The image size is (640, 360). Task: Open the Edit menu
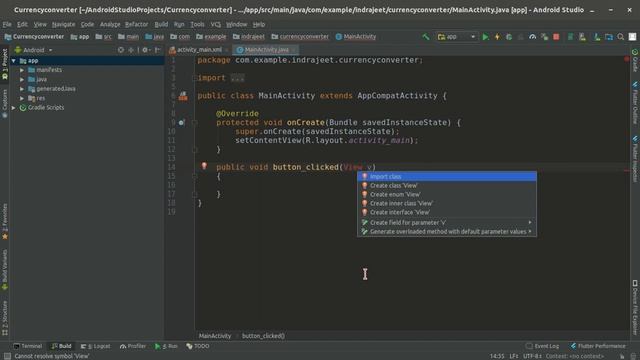click(22, 24)
